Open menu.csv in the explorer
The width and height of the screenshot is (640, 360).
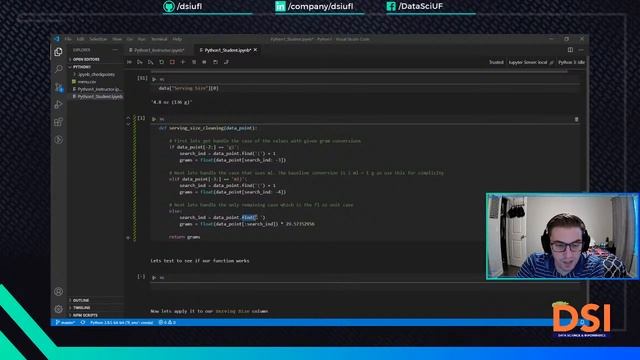pyautogui.click(x=87, y=82)
